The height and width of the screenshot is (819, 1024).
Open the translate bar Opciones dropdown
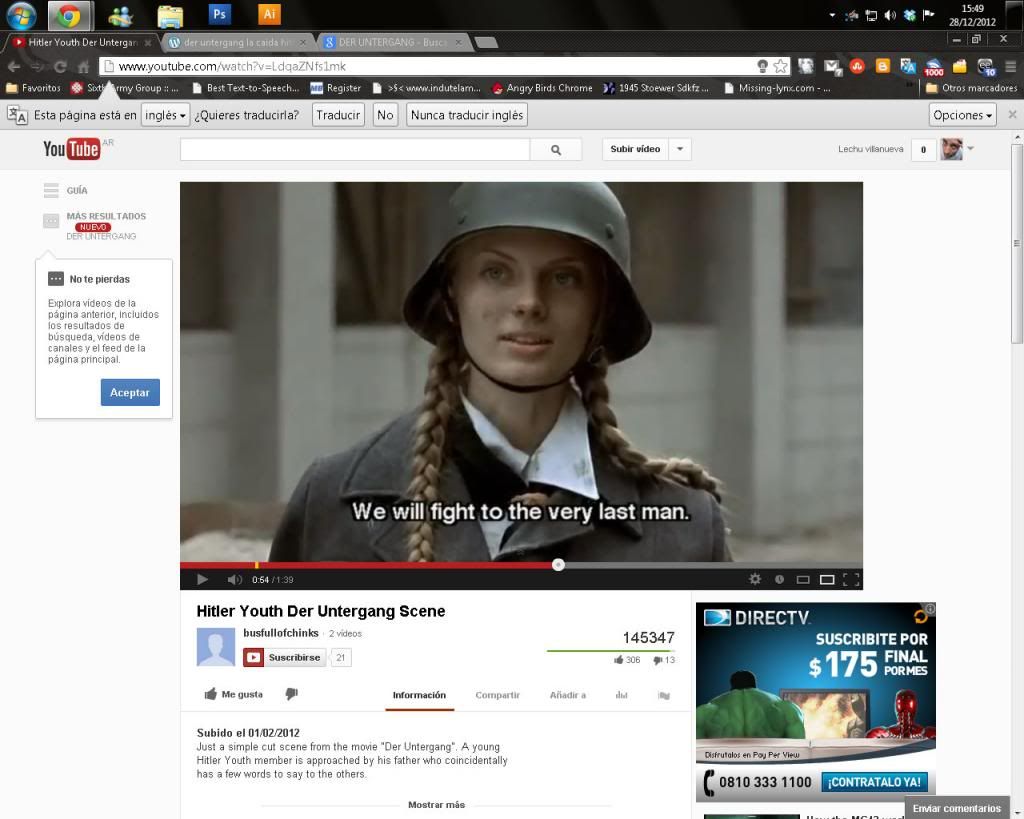click(963, 115)
